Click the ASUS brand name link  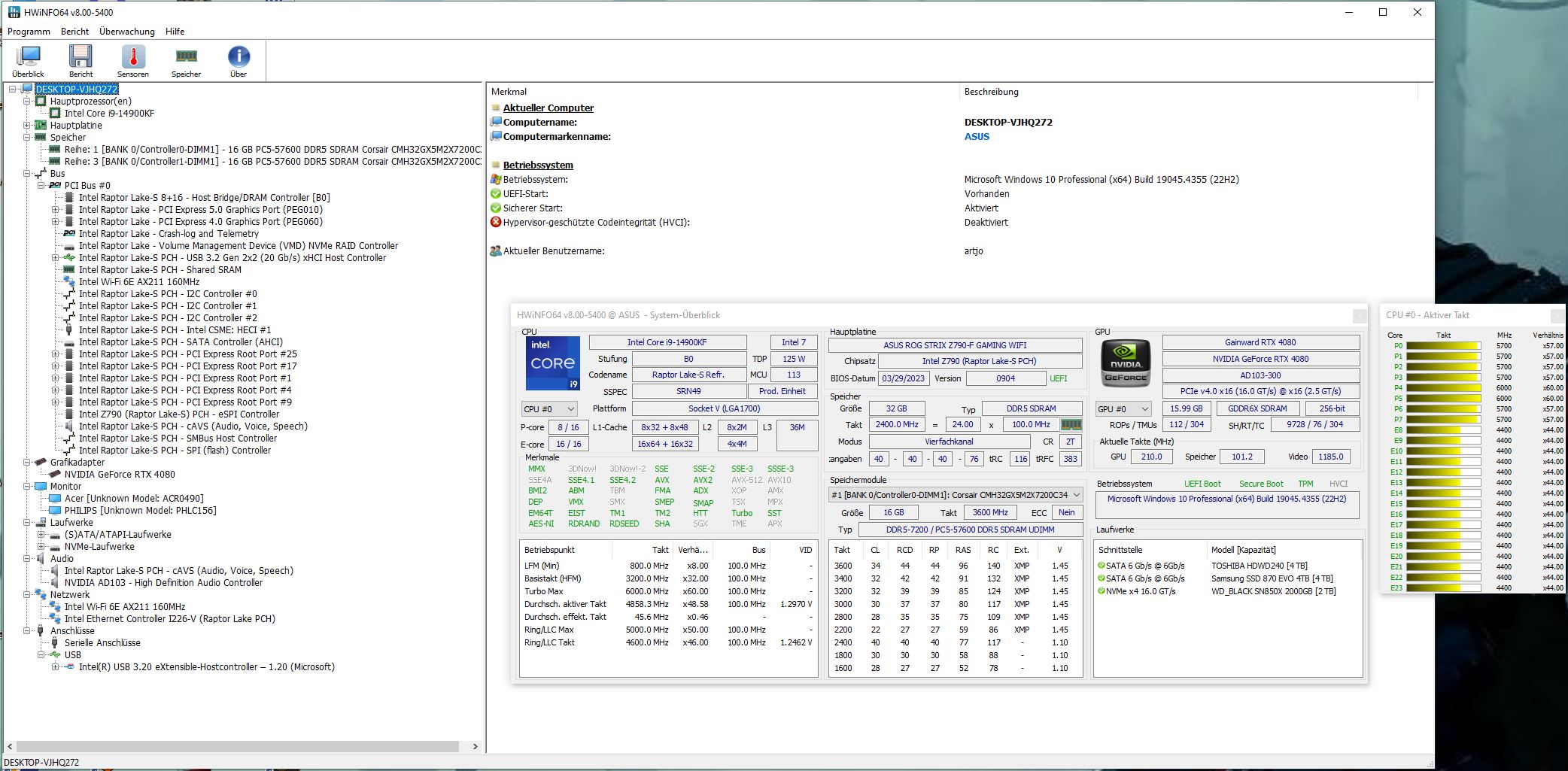[x=977, y=137]
